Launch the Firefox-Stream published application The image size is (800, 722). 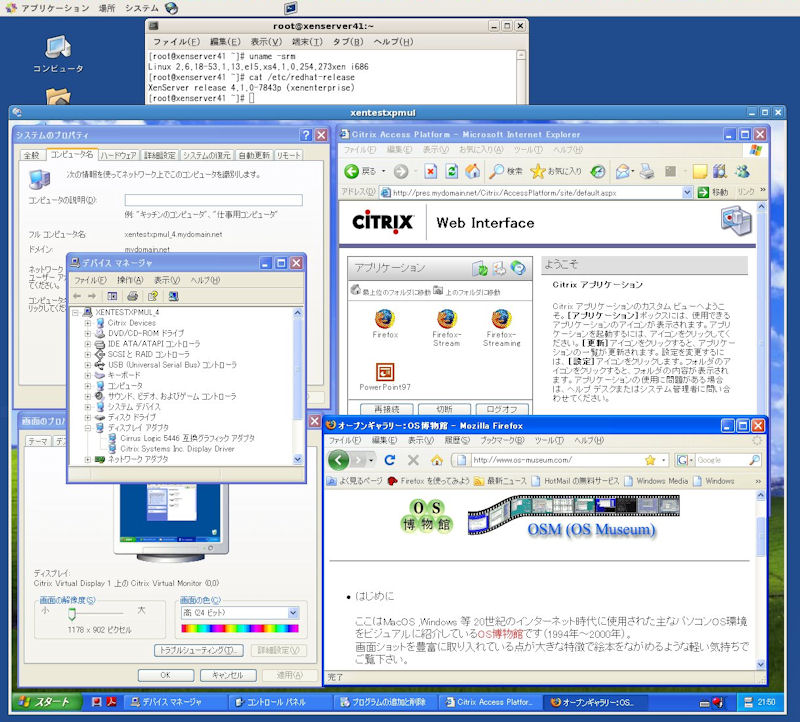[446, 319]
